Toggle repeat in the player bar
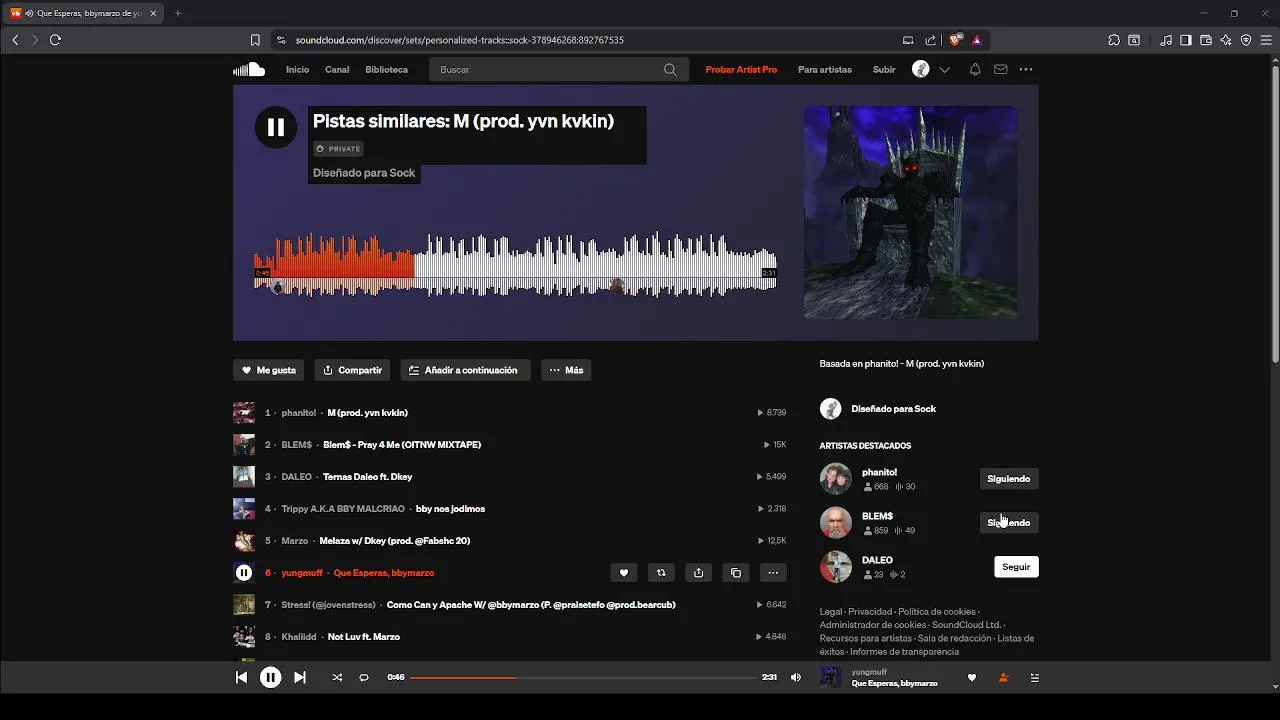 tap(364, 677)
